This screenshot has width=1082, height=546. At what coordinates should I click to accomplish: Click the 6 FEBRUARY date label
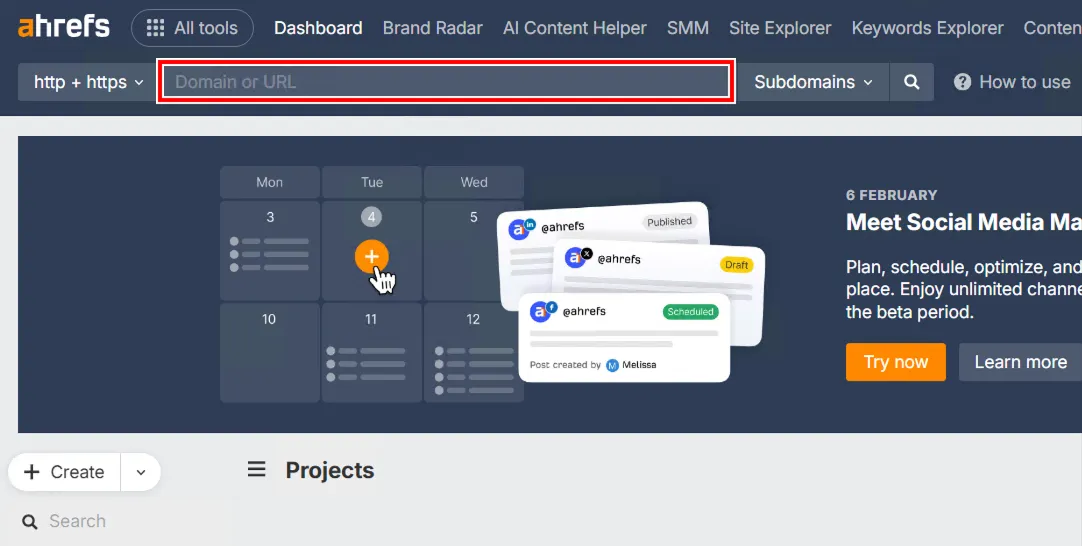pos(892,195)
